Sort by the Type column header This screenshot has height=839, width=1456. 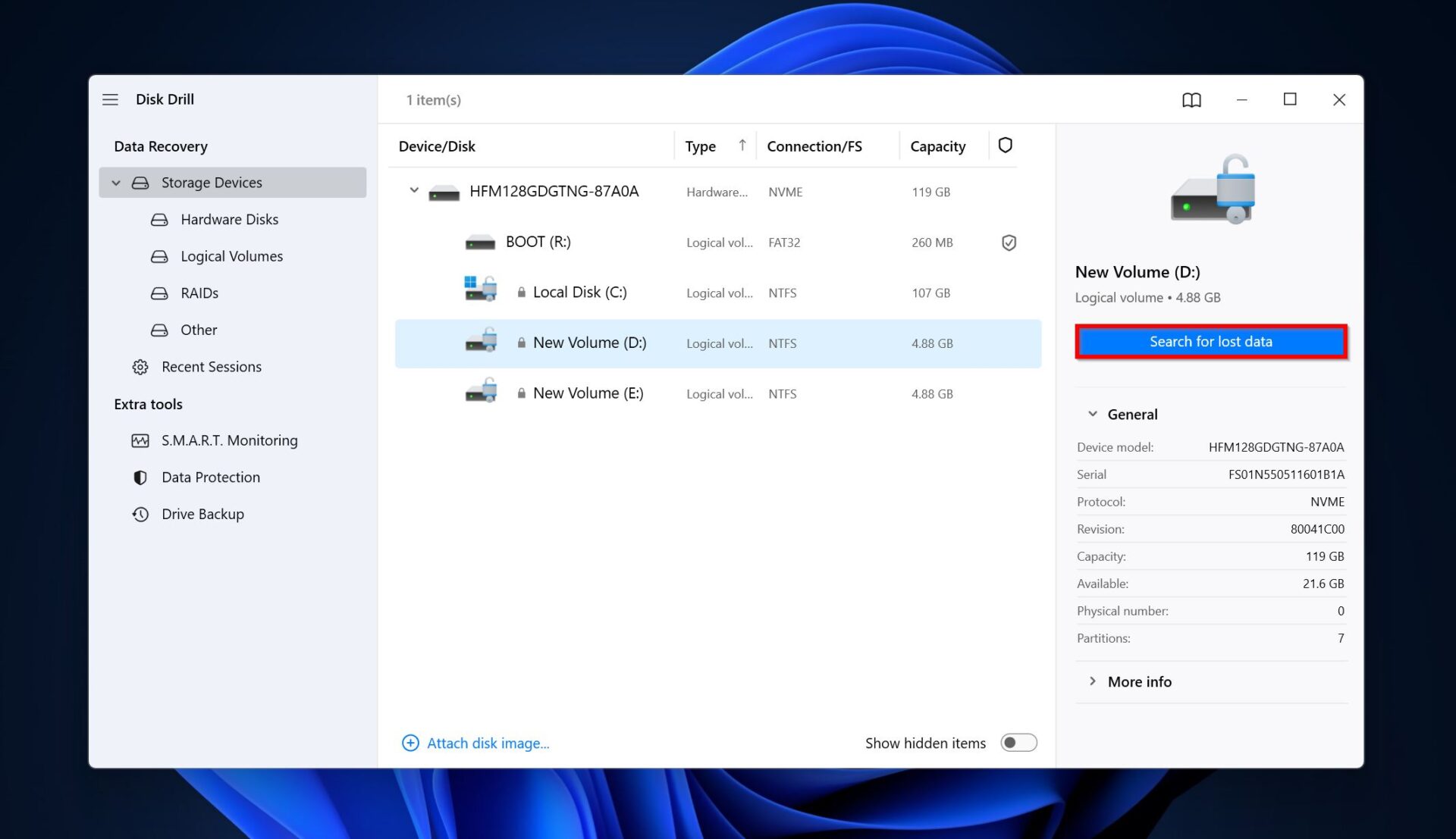click(699, 146)
